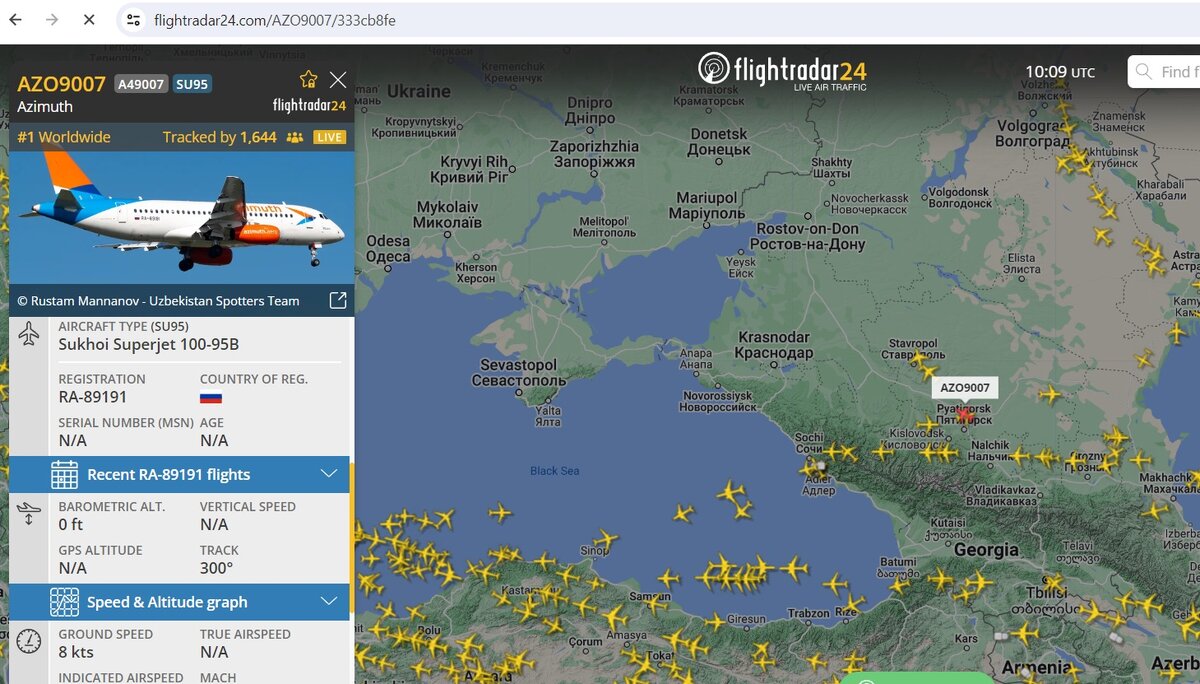Click the Volgograd city label on map
The image size is (1200, 684).
pyautogui.click(x=1033, y=134)
